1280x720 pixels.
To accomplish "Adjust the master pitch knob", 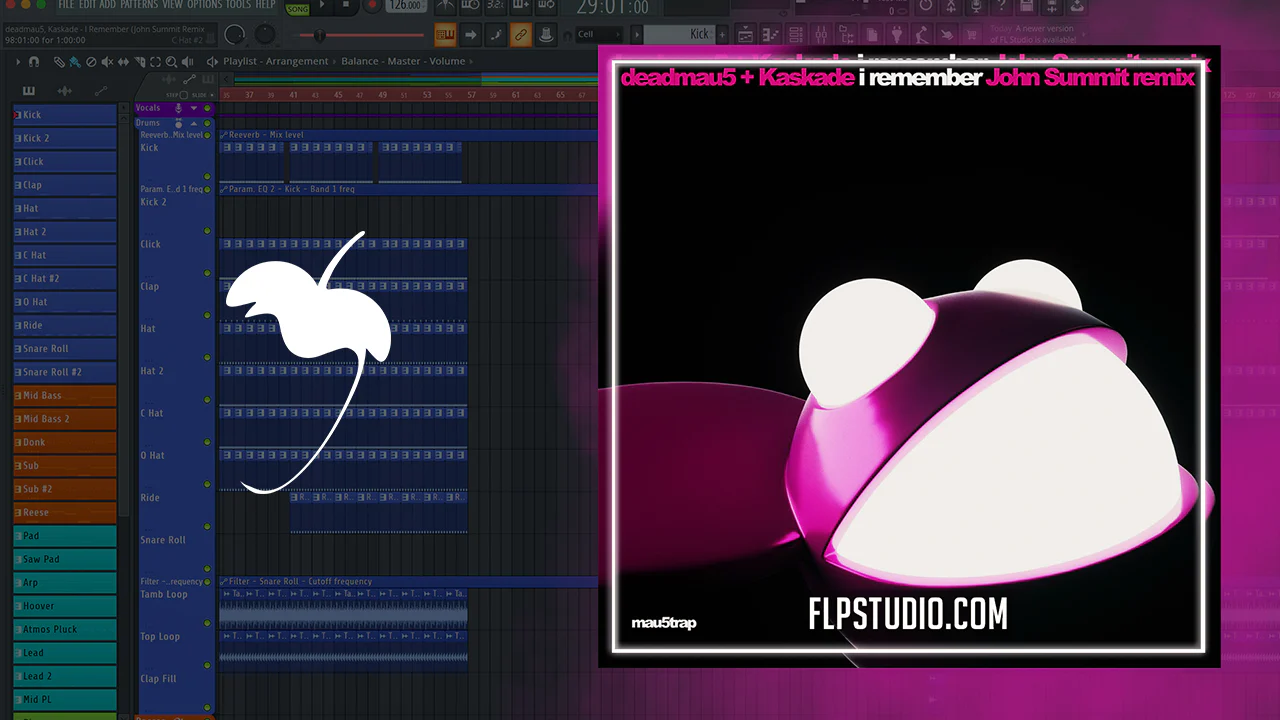I will (x=265, y=35).
